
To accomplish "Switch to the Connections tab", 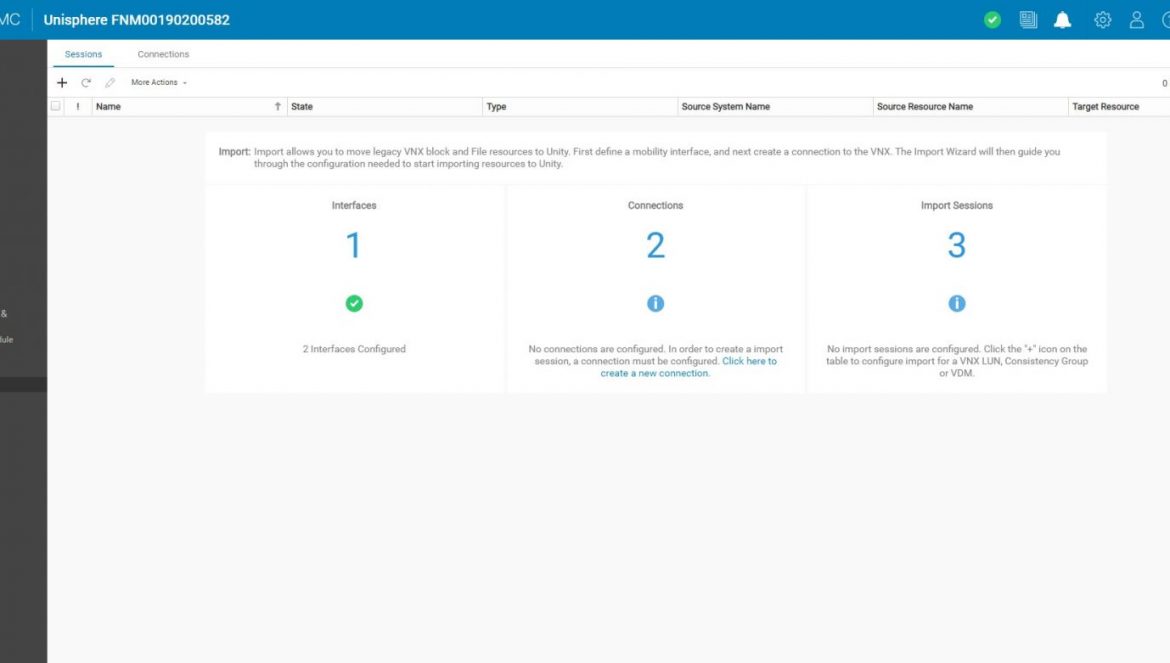I will [x=163, y=54].
